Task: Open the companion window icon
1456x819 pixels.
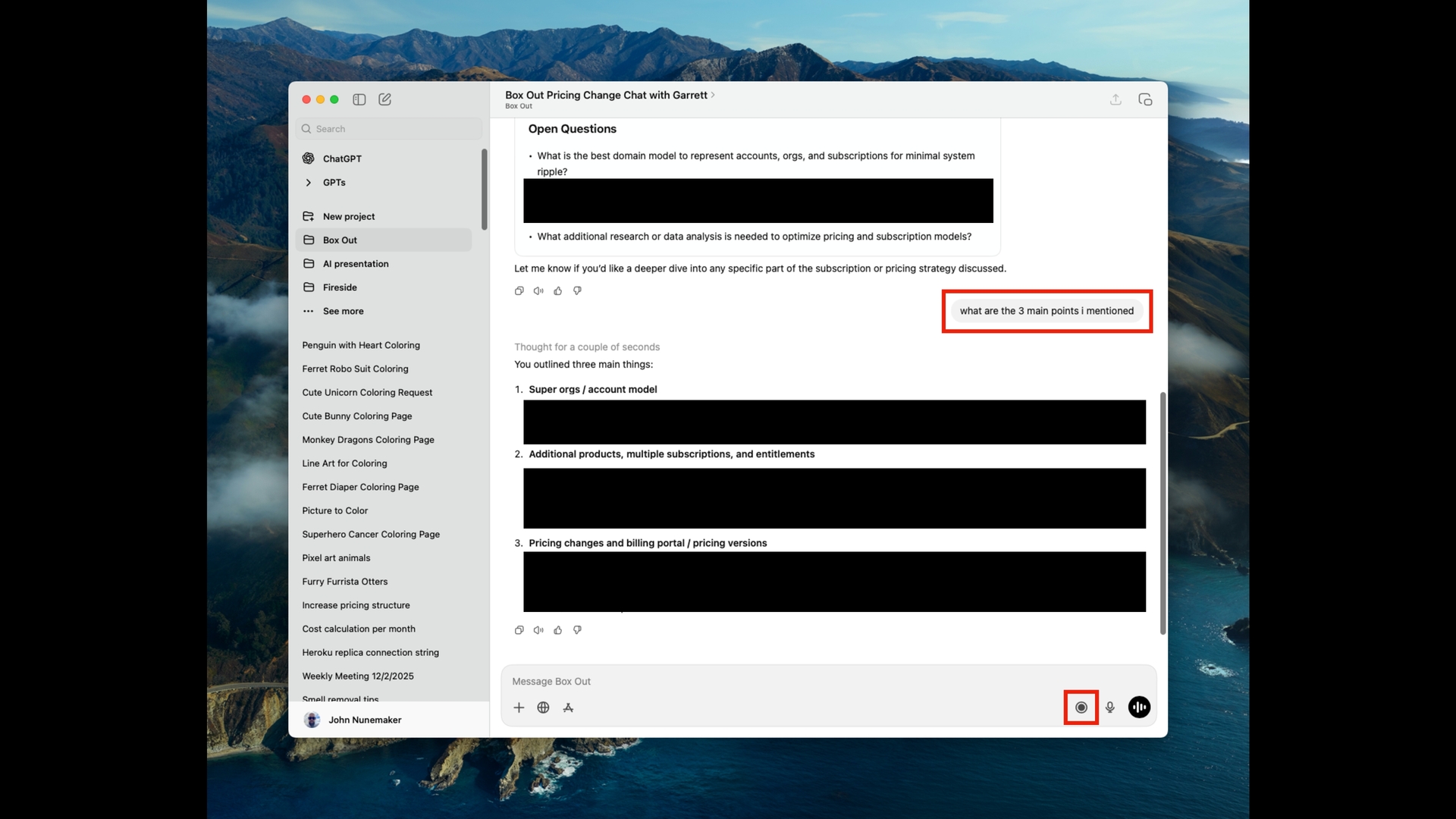Action: click(1145, 99)
